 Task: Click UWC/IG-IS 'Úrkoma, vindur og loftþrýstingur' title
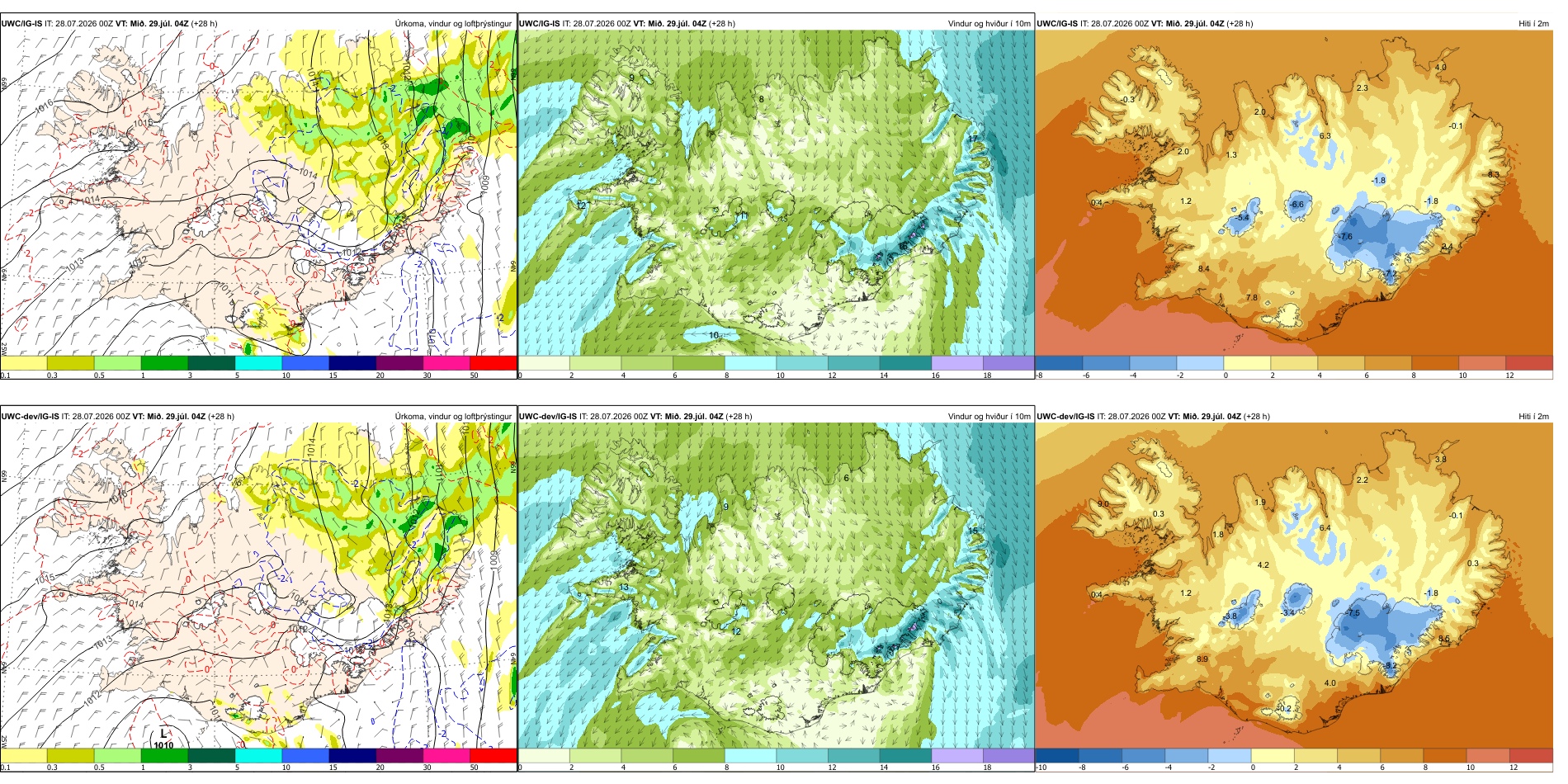click(453, 23)
